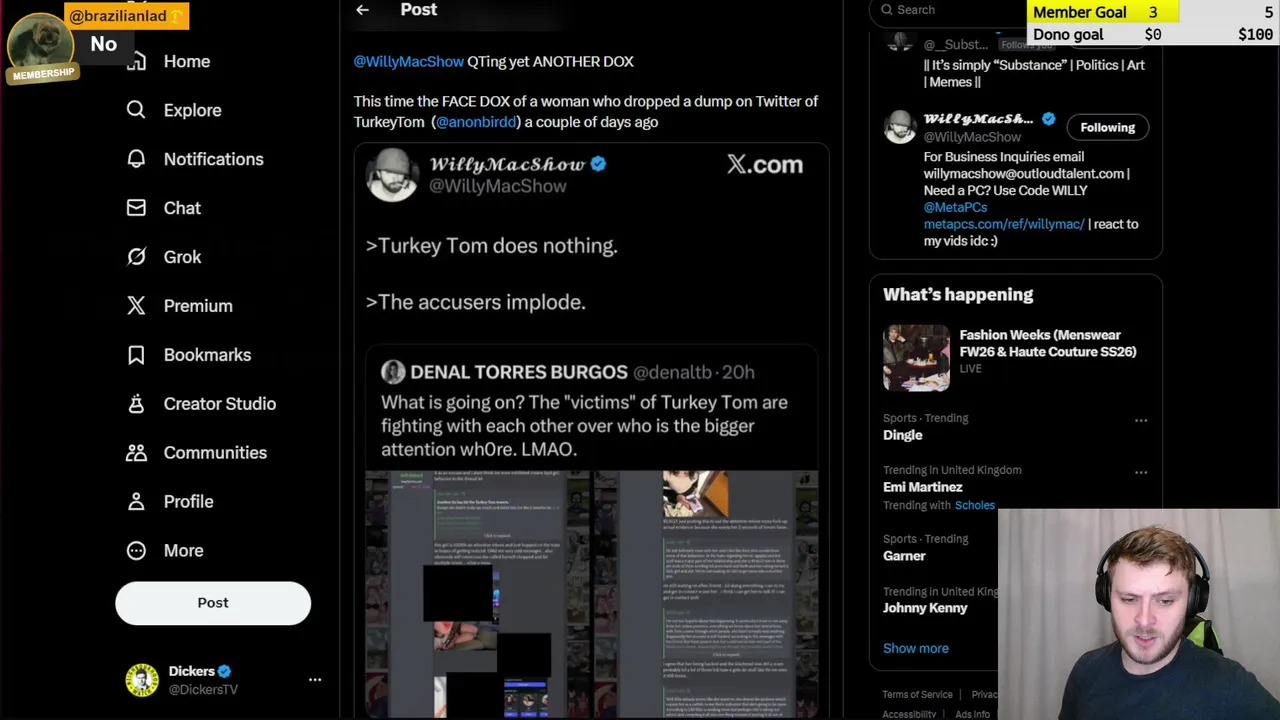Open metapcs.com/ref/willymac/ link
The height and width of the screenshot is (720, 1280).
tap(1003, 224)
